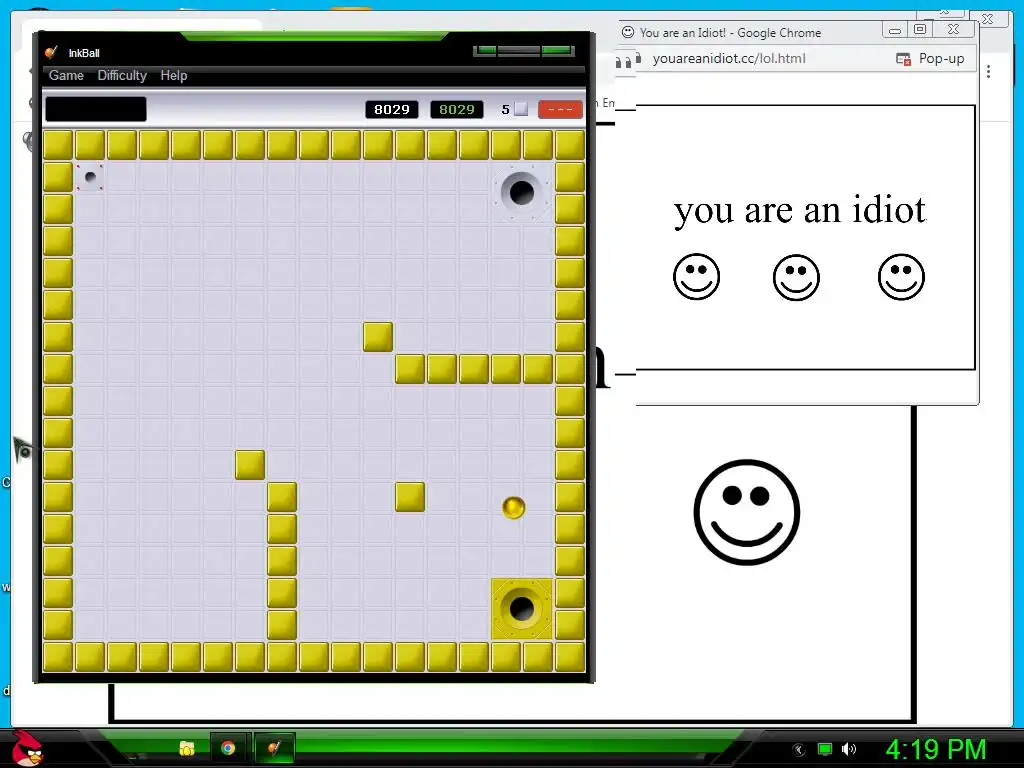The height and width of the screenshot is (768, 1024).
Task: Expand the hidden tray icons arrow
Action: [799, 750]
